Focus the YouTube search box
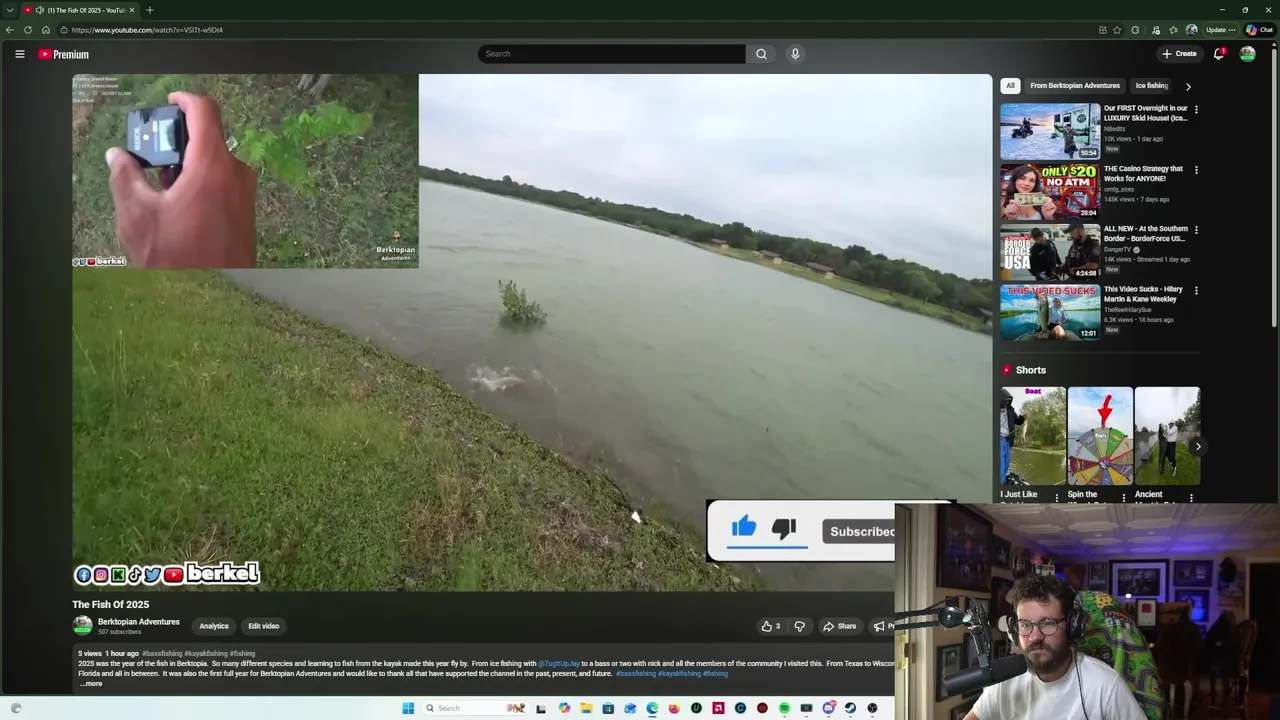The image size is (1280, 720). coord(611,54)
